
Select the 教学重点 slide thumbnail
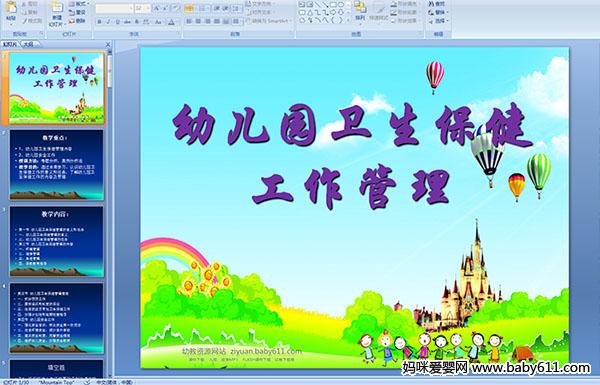pos(56,165)
